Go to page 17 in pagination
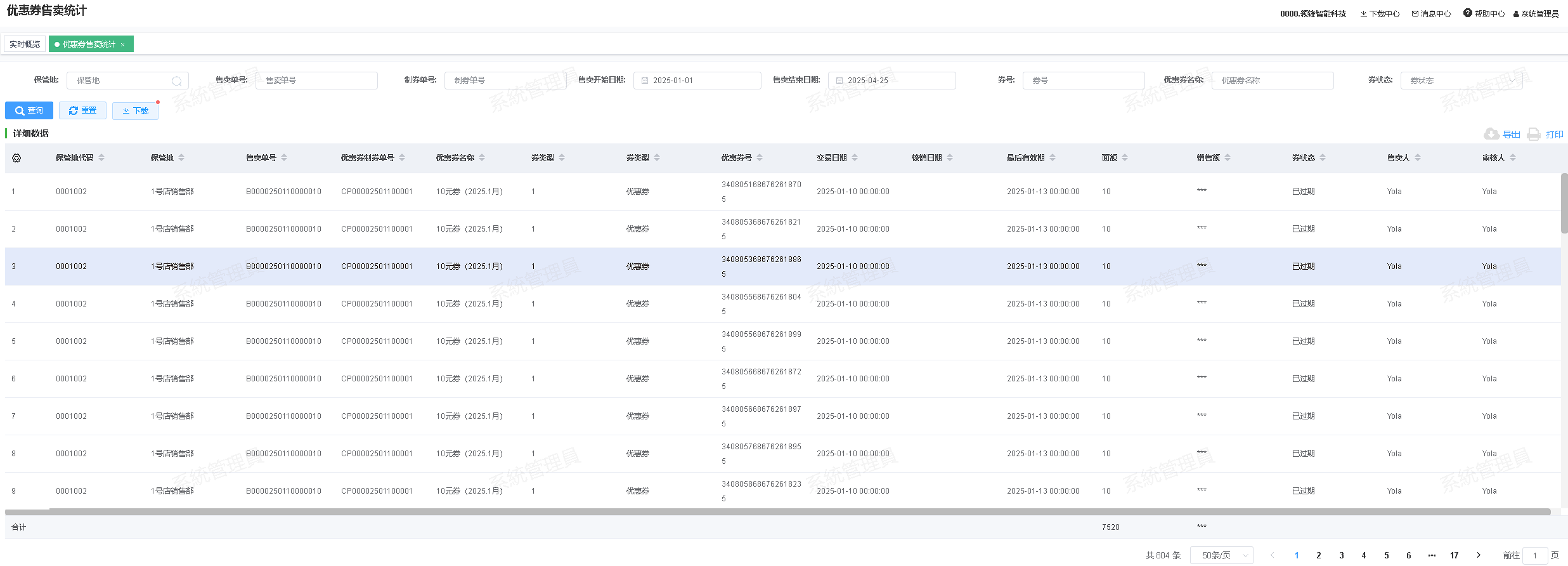Viewport: 1568px width, 566px height. point(1454,555)
